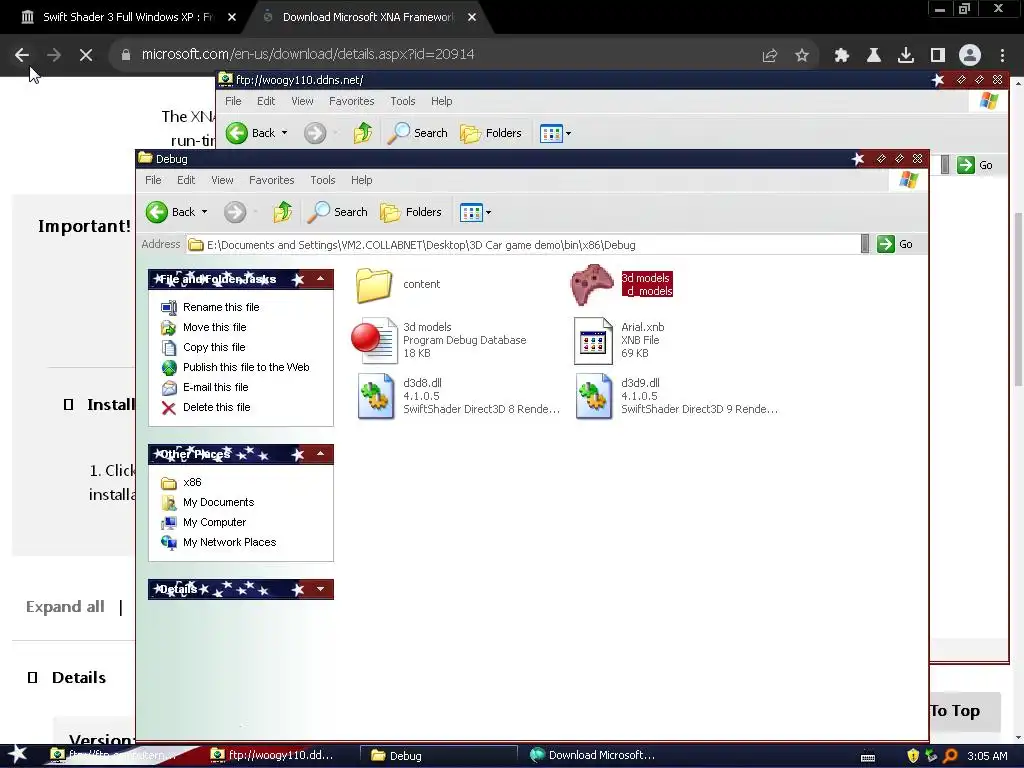This screenshot has height=768, width=1024.
Task: Click Publish this file to the Web
Action: click(x=246, y=368)
